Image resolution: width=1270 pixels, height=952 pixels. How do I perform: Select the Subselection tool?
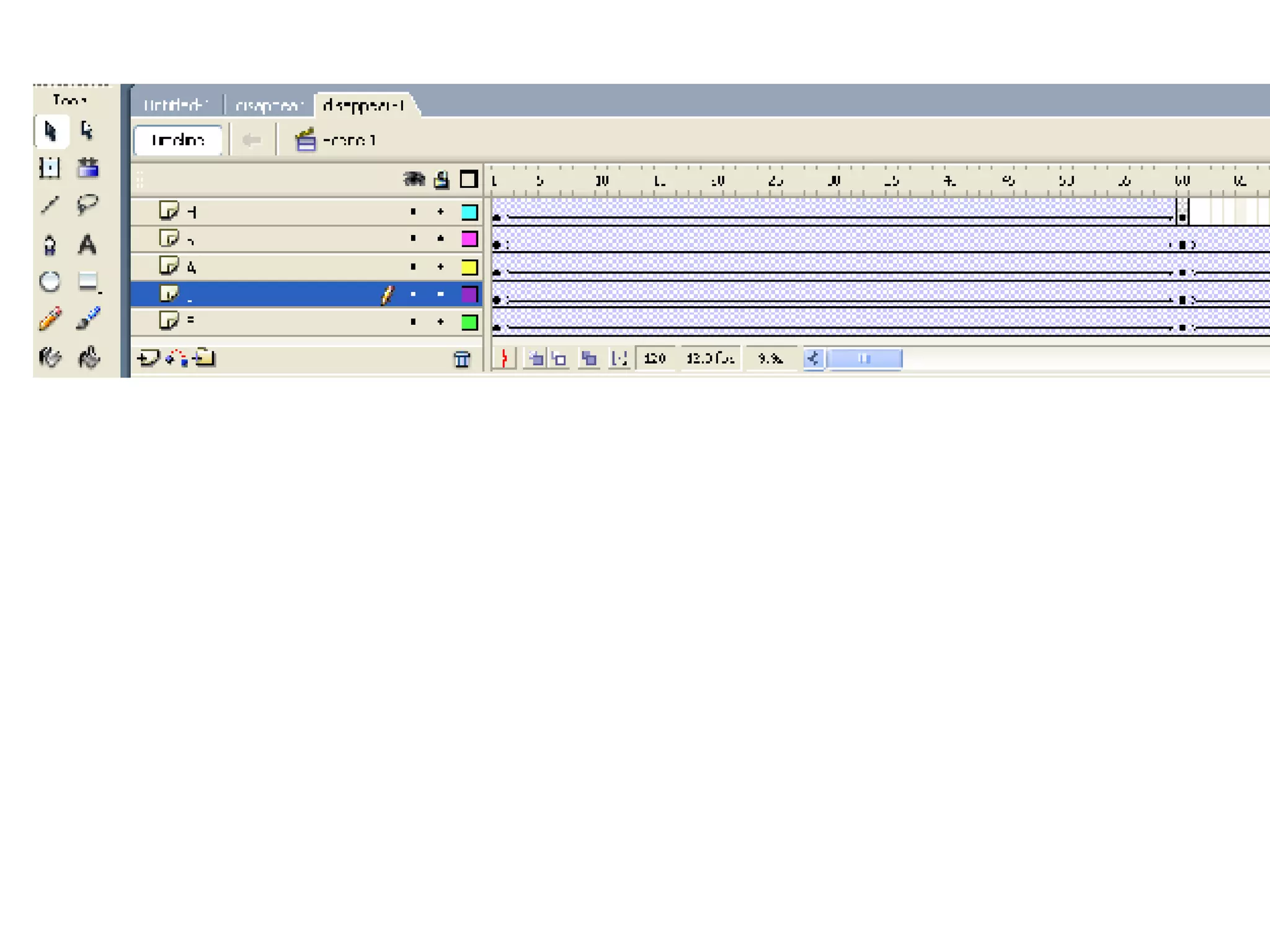point(87,131)
